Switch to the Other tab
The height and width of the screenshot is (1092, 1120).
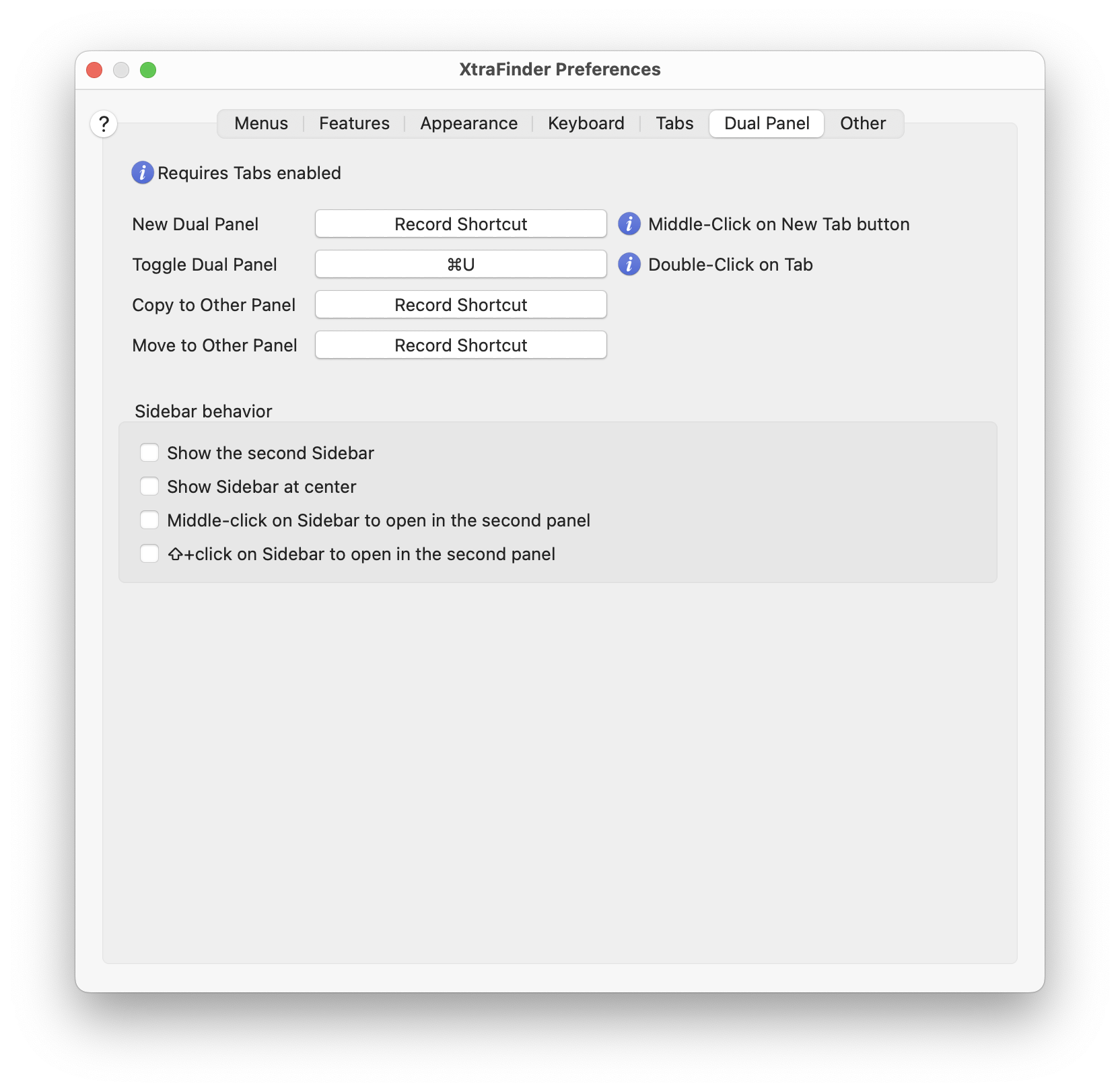(862, 124)
